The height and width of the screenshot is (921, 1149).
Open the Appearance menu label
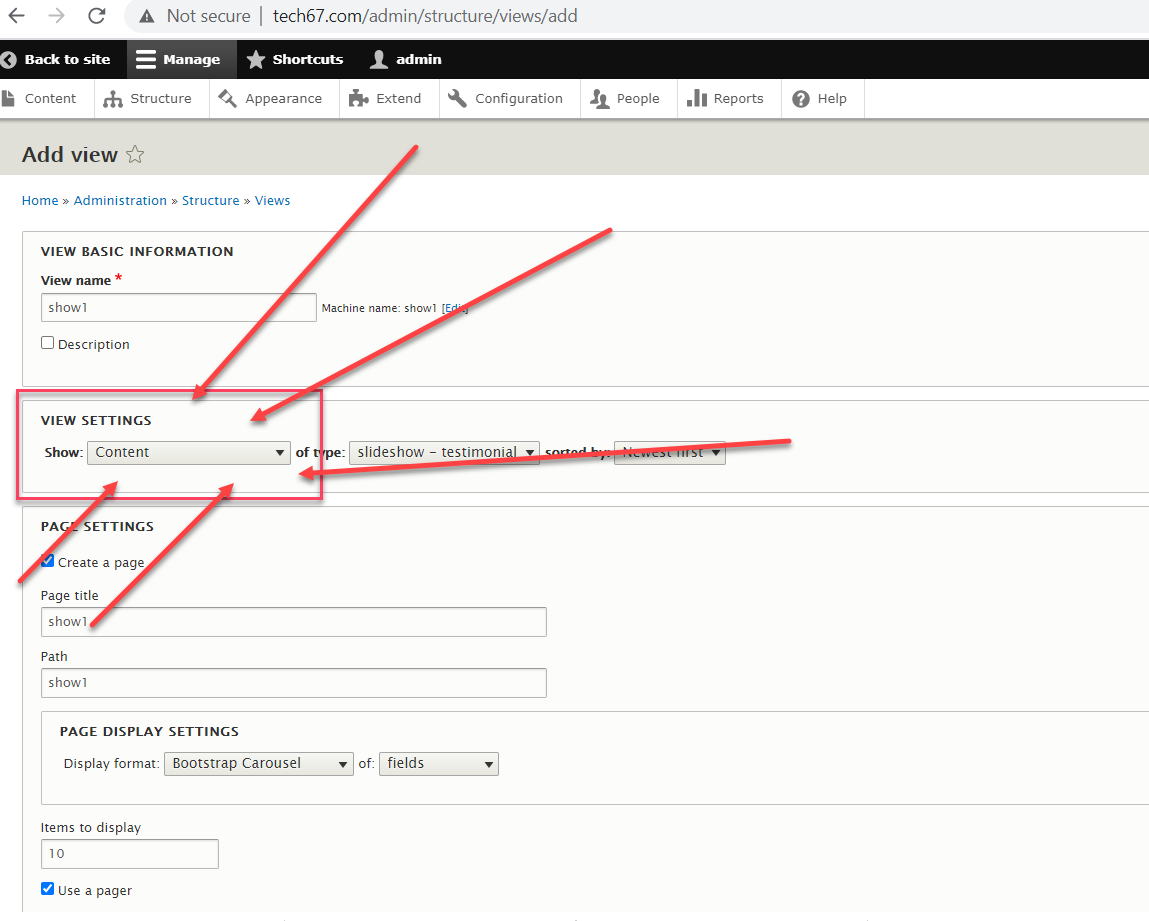pos(284,99)
